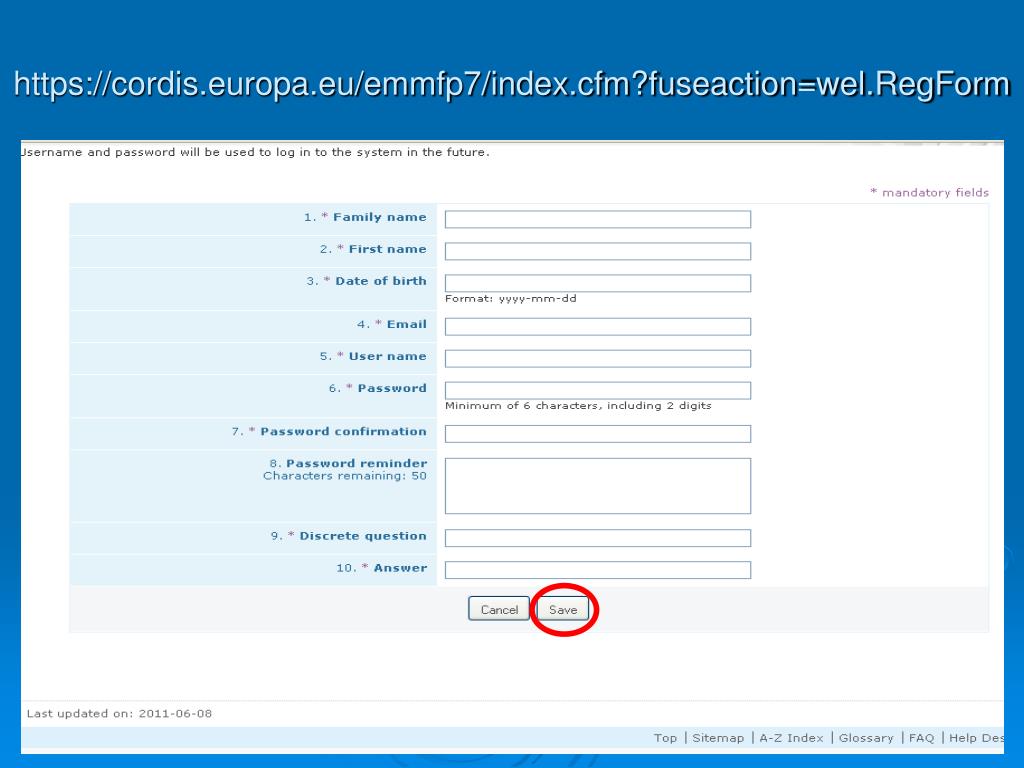Open the Top footer link
Screen dimensions: 1024x768
click(665, 738)
